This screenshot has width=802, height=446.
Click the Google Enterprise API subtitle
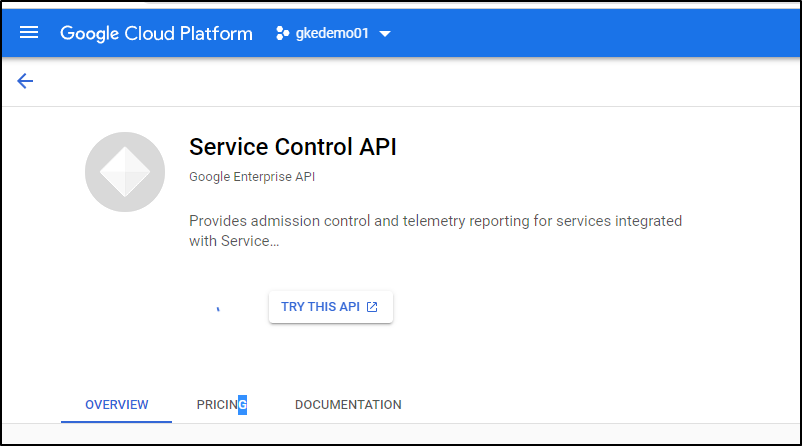[252, 176]
